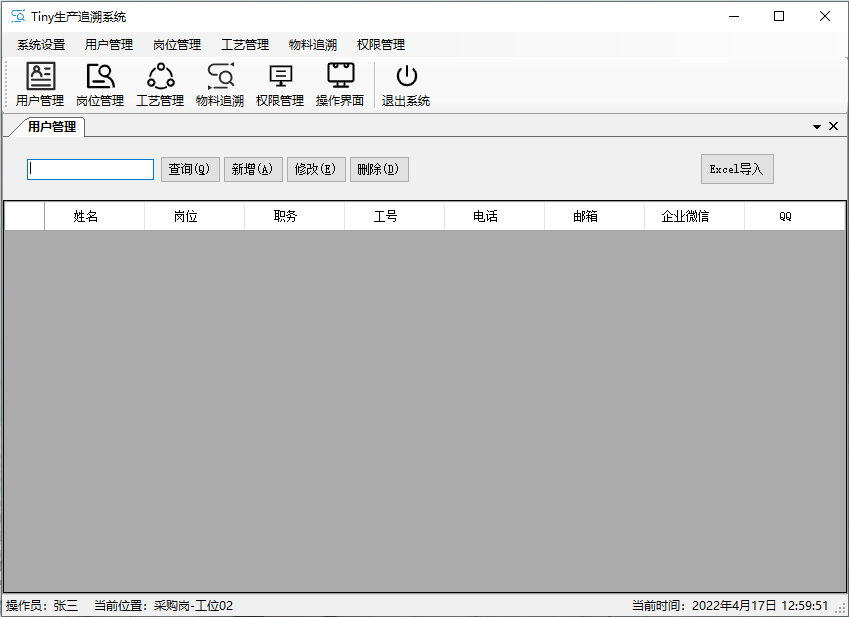Select the 用户管理 tab

(x=51, y=127)
